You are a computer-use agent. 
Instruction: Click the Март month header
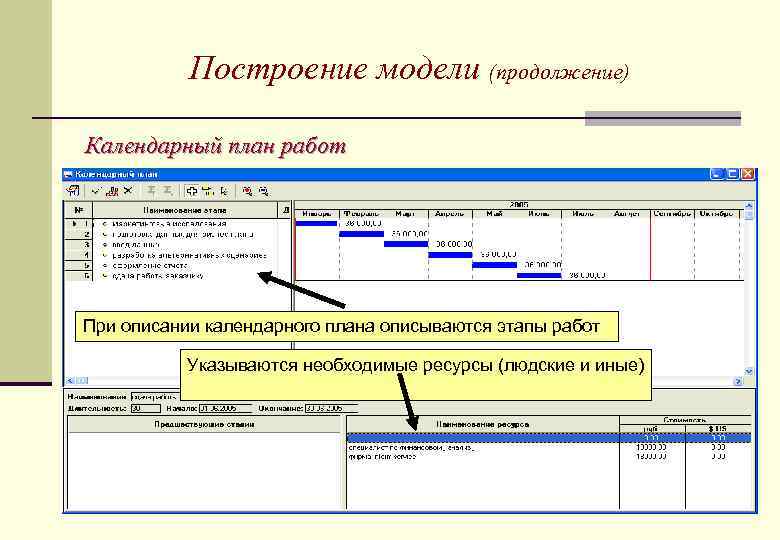[405, 214]
